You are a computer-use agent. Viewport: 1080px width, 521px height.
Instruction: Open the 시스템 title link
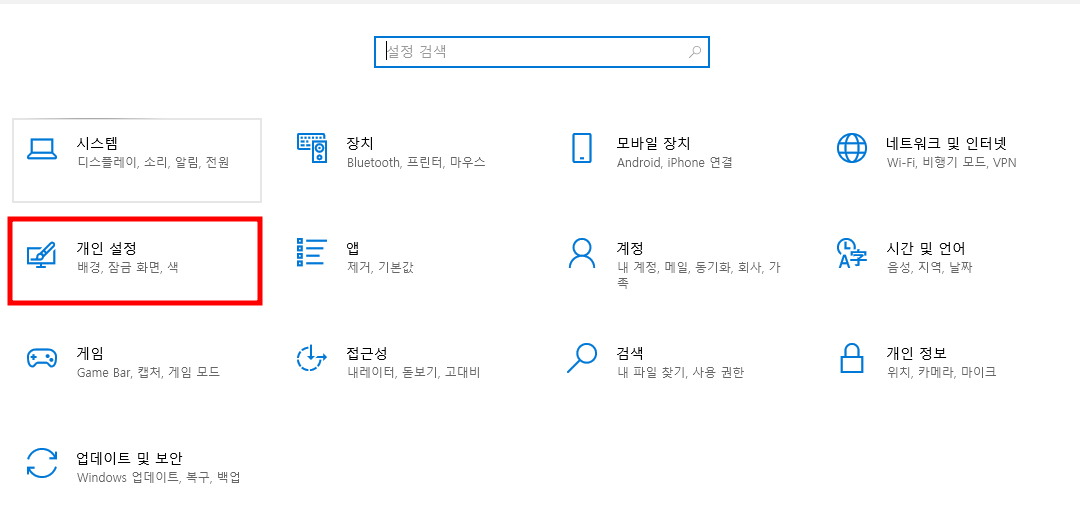pos(96,143)
